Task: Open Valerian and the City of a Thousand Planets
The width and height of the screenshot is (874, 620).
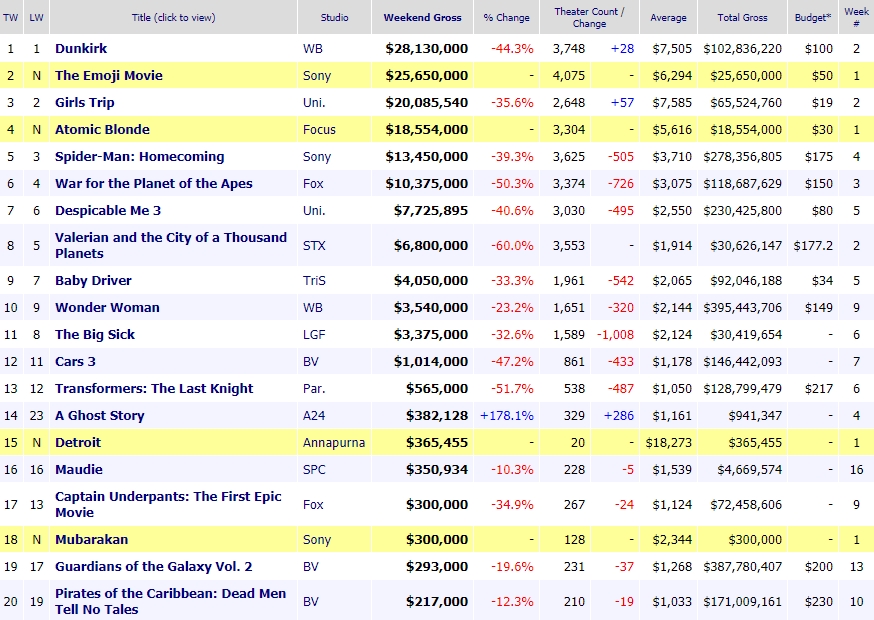Action: (x=171, y=245)
